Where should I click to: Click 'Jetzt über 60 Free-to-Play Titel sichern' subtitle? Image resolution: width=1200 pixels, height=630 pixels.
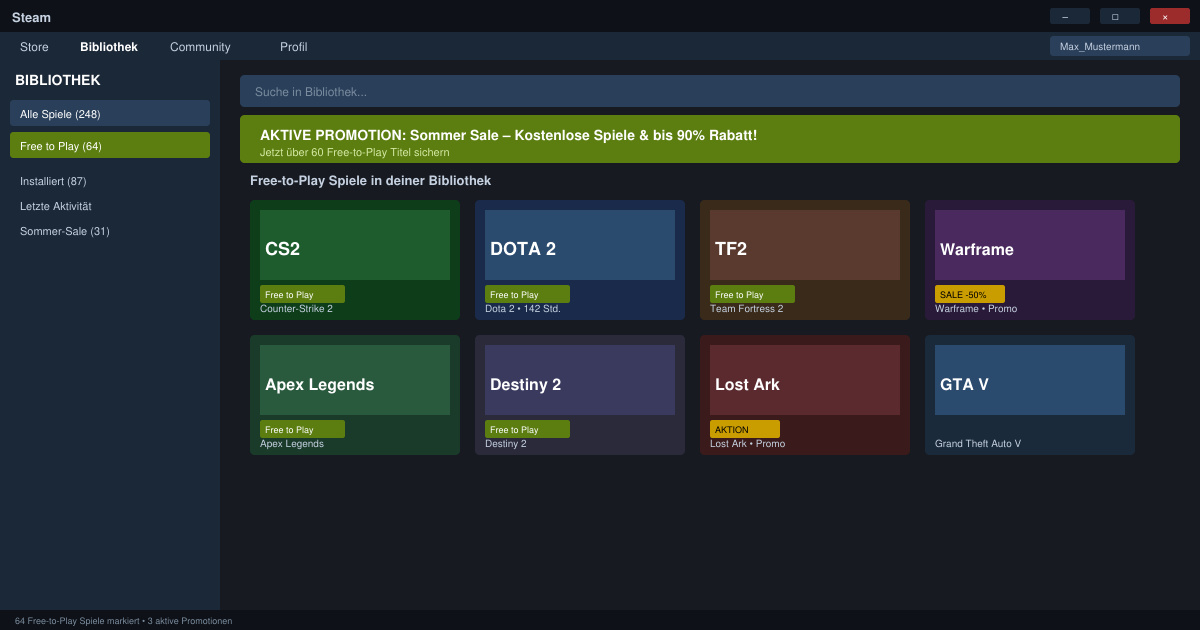tap(355, 152)
